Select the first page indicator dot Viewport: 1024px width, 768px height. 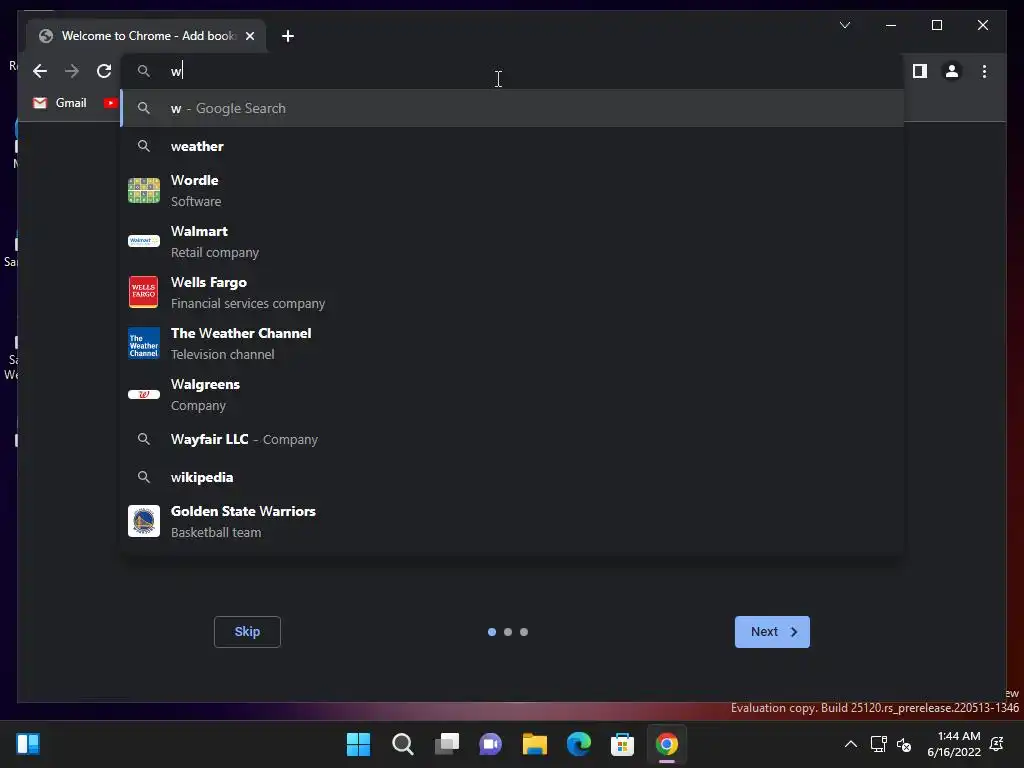492,632
